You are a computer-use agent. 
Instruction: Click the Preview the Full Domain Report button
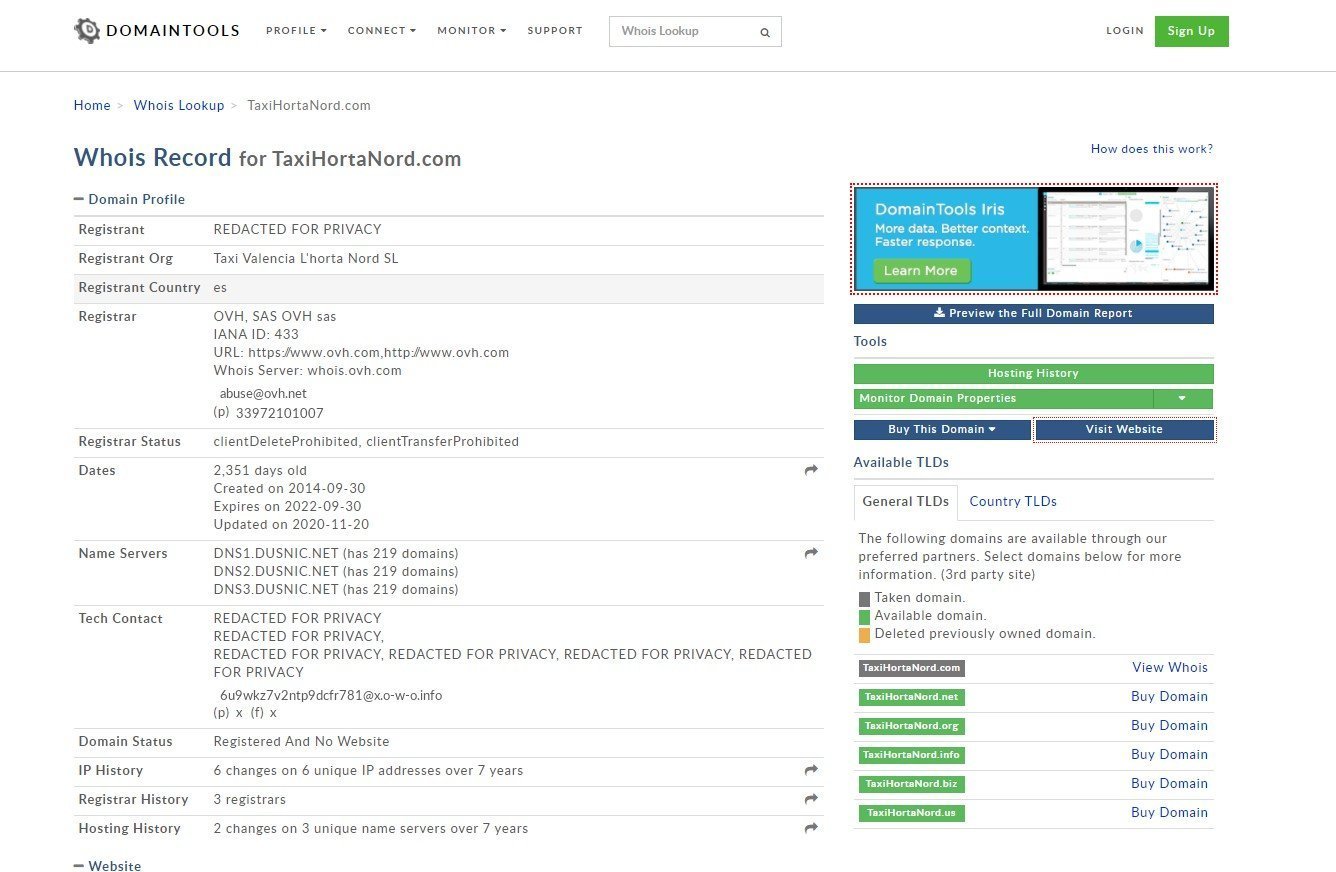(x=1034, y=314)
